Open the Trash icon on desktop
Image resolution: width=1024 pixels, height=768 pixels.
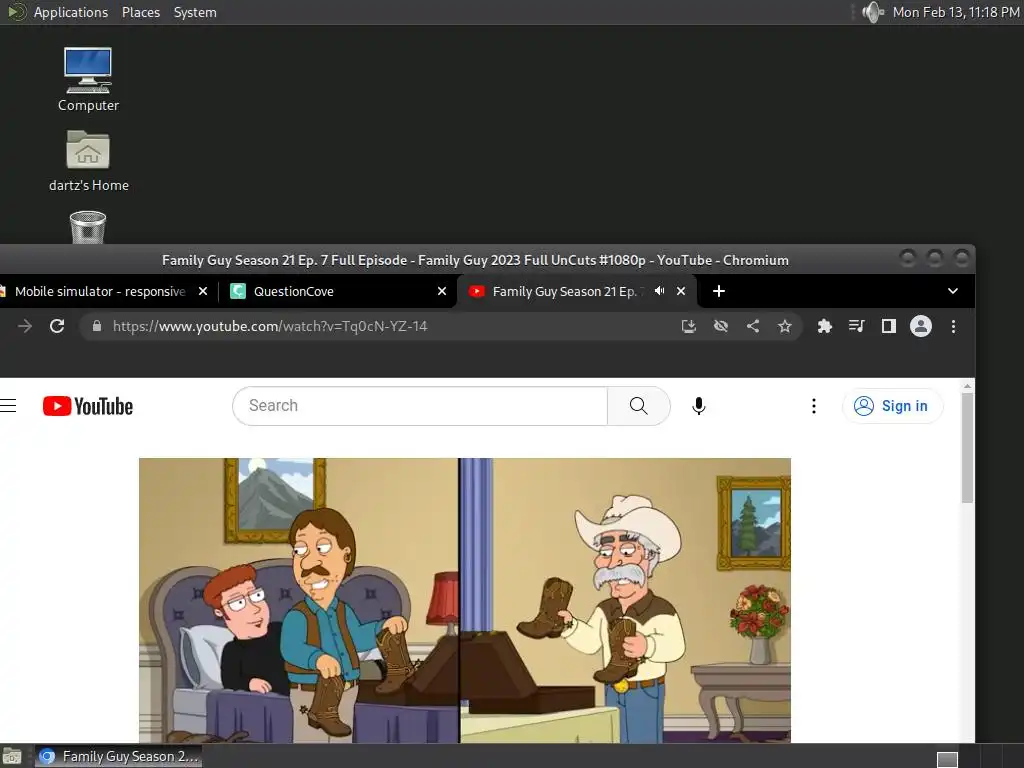(88, 227)
